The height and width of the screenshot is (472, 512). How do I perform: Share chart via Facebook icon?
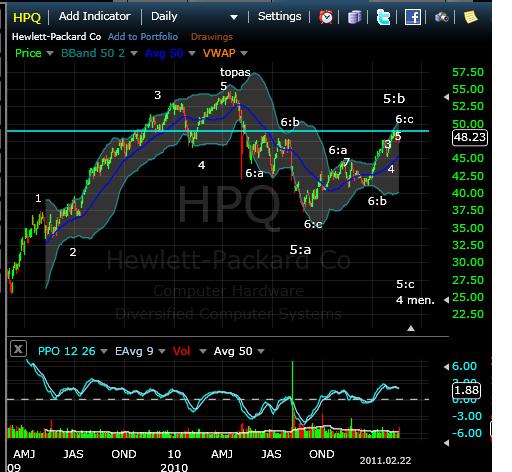pyautogui.click(x=413, y=17)
